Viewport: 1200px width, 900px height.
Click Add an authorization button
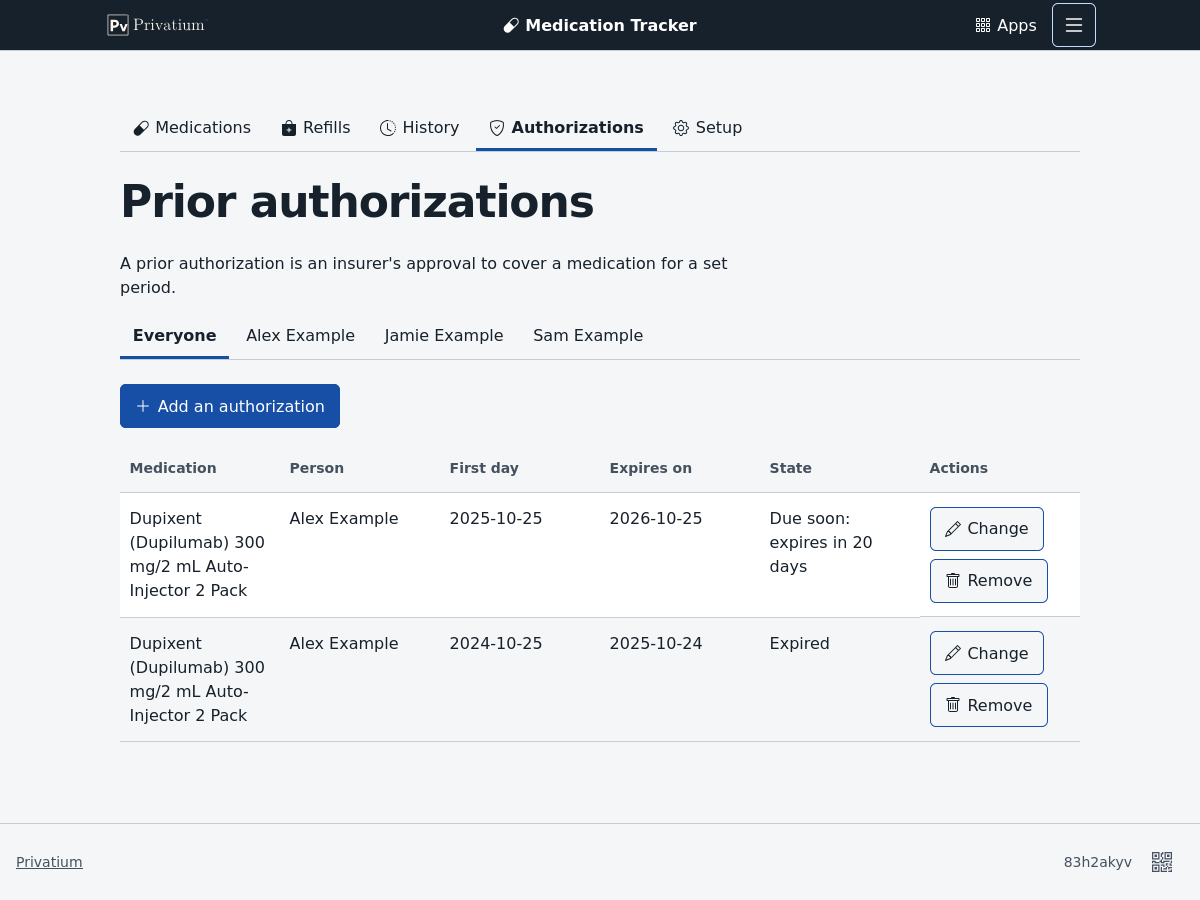(x=230, y=406)
